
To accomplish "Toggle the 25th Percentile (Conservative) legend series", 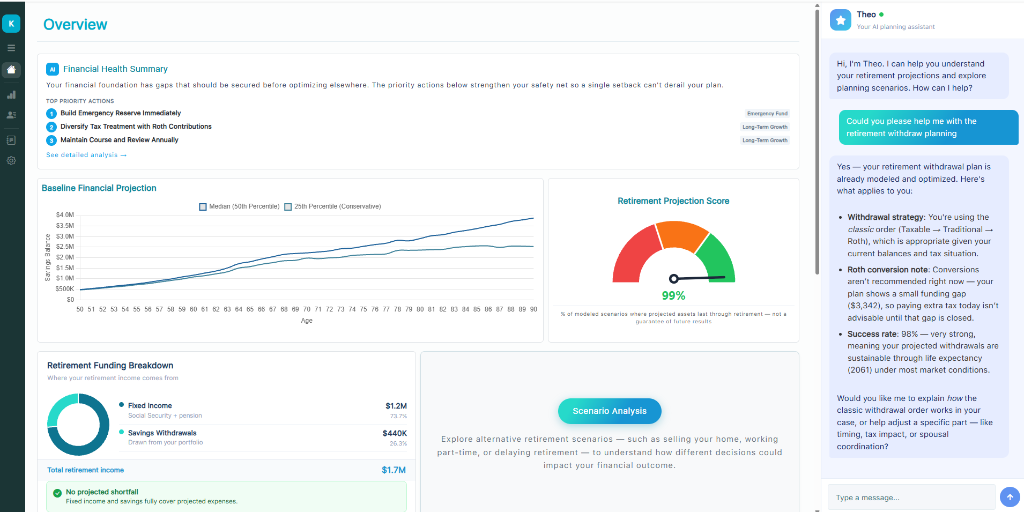I will pyautogui.click(x=332, y=206).
